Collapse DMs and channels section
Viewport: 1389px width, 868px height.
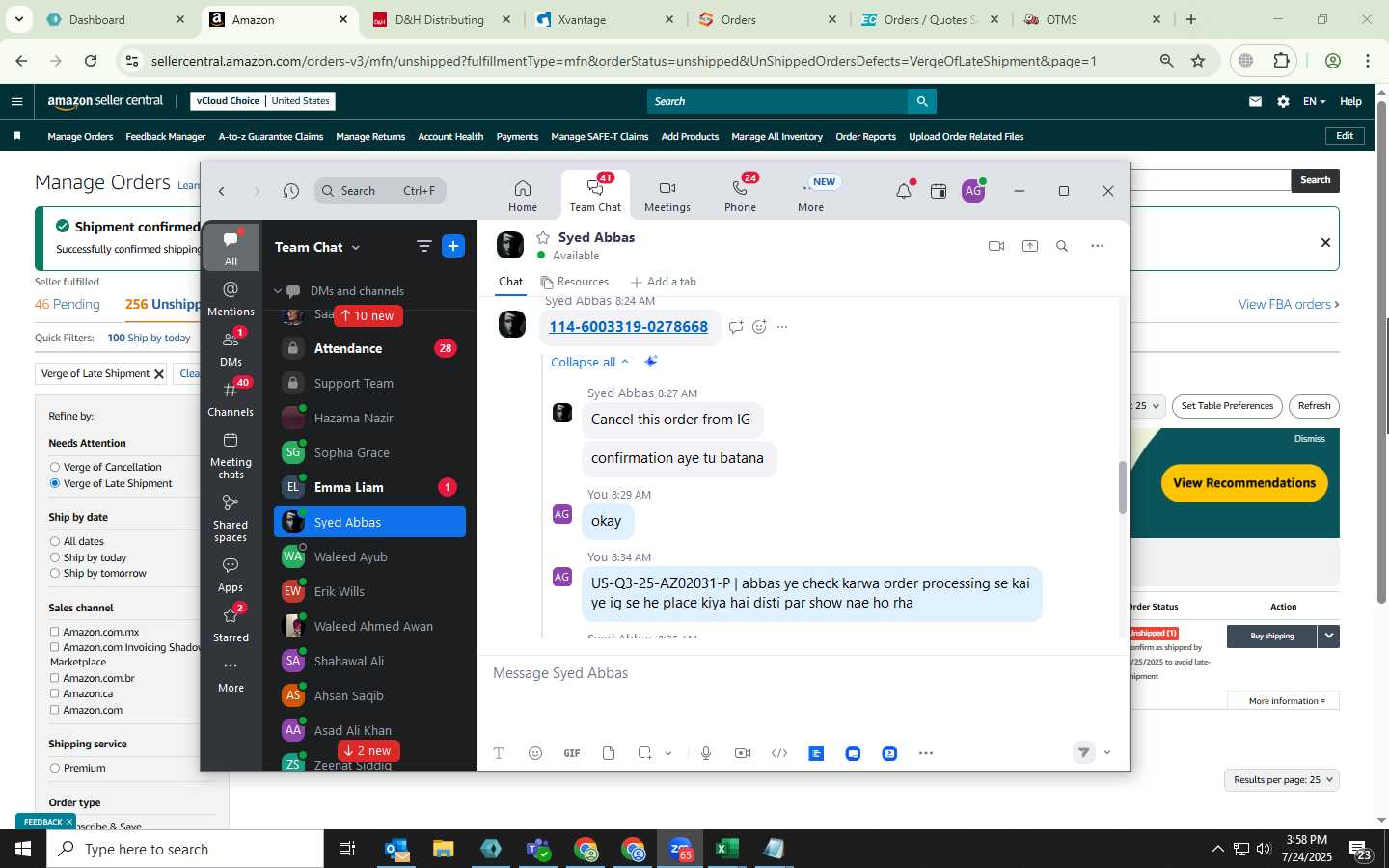coord(278,290)
